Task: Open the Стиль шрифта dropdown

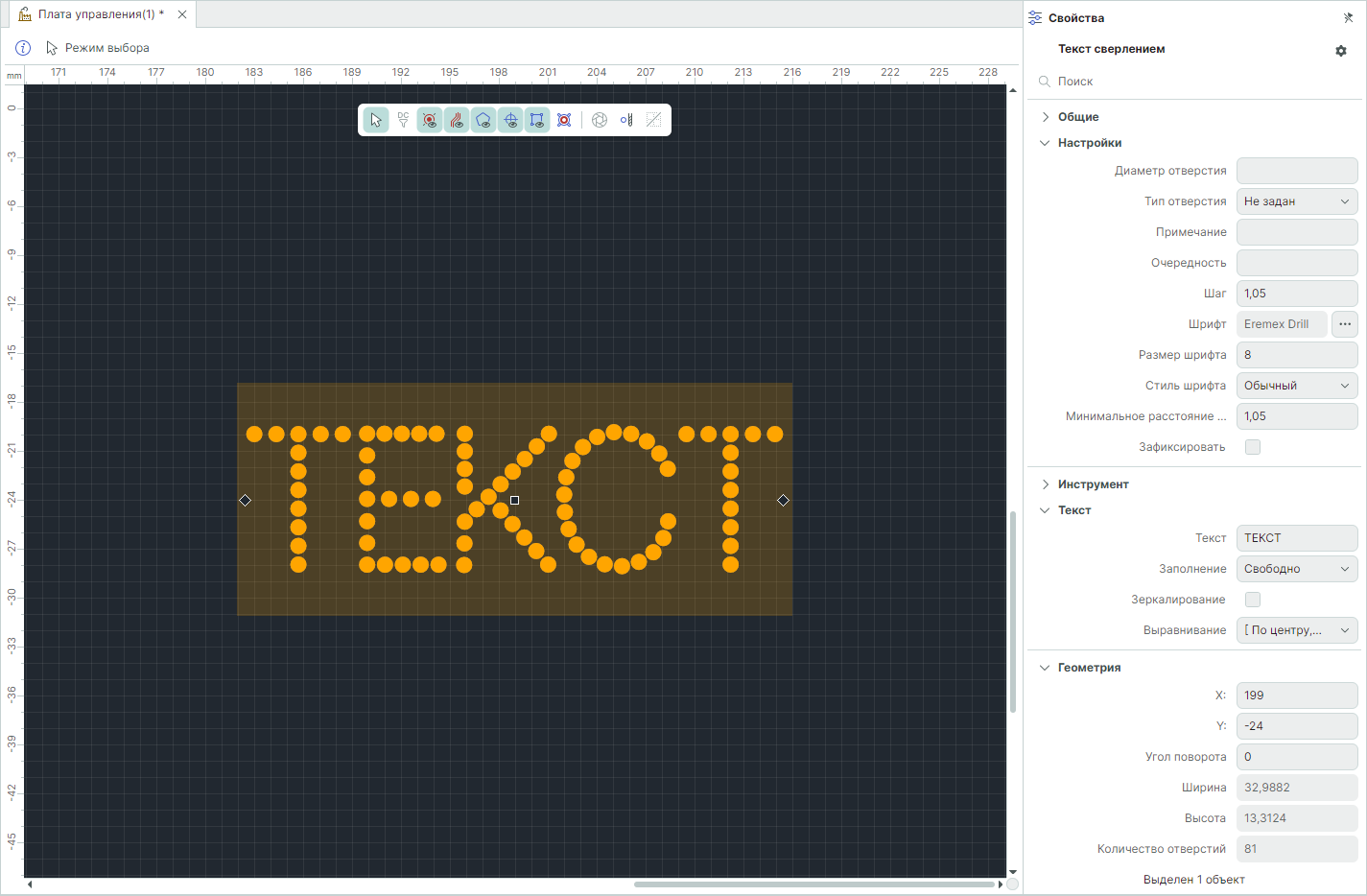Action: (x=1296, y=386)
